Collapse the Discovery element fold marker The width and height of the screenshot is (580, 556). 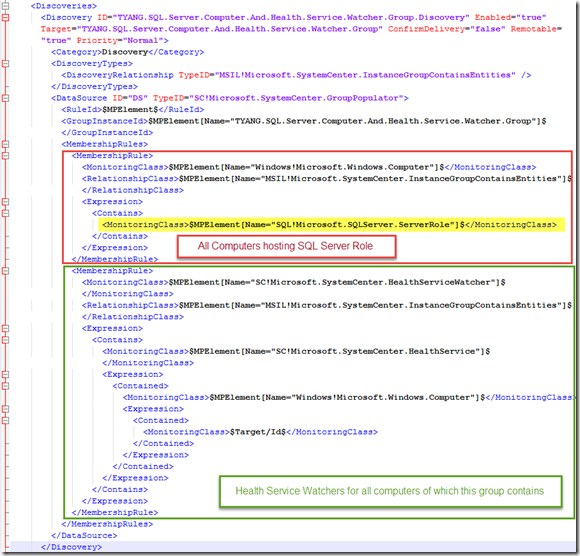click(5, 17)
